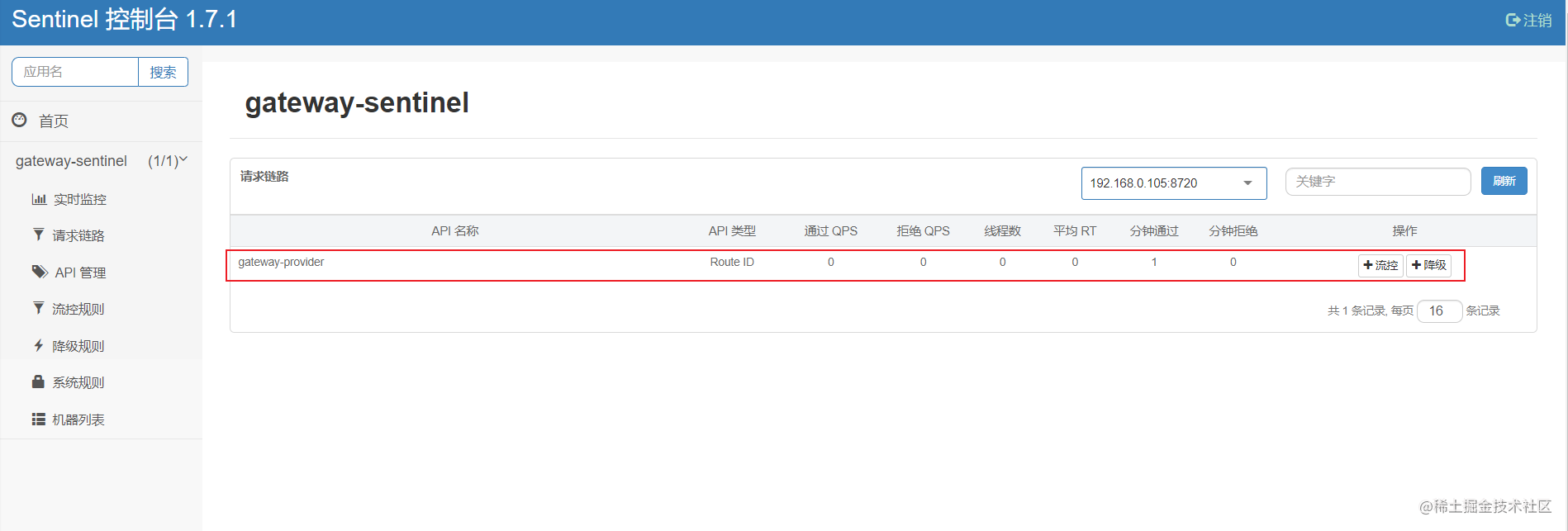Open the machine IP 192.168.0.105:8720 dropdown

[1174, 183]
